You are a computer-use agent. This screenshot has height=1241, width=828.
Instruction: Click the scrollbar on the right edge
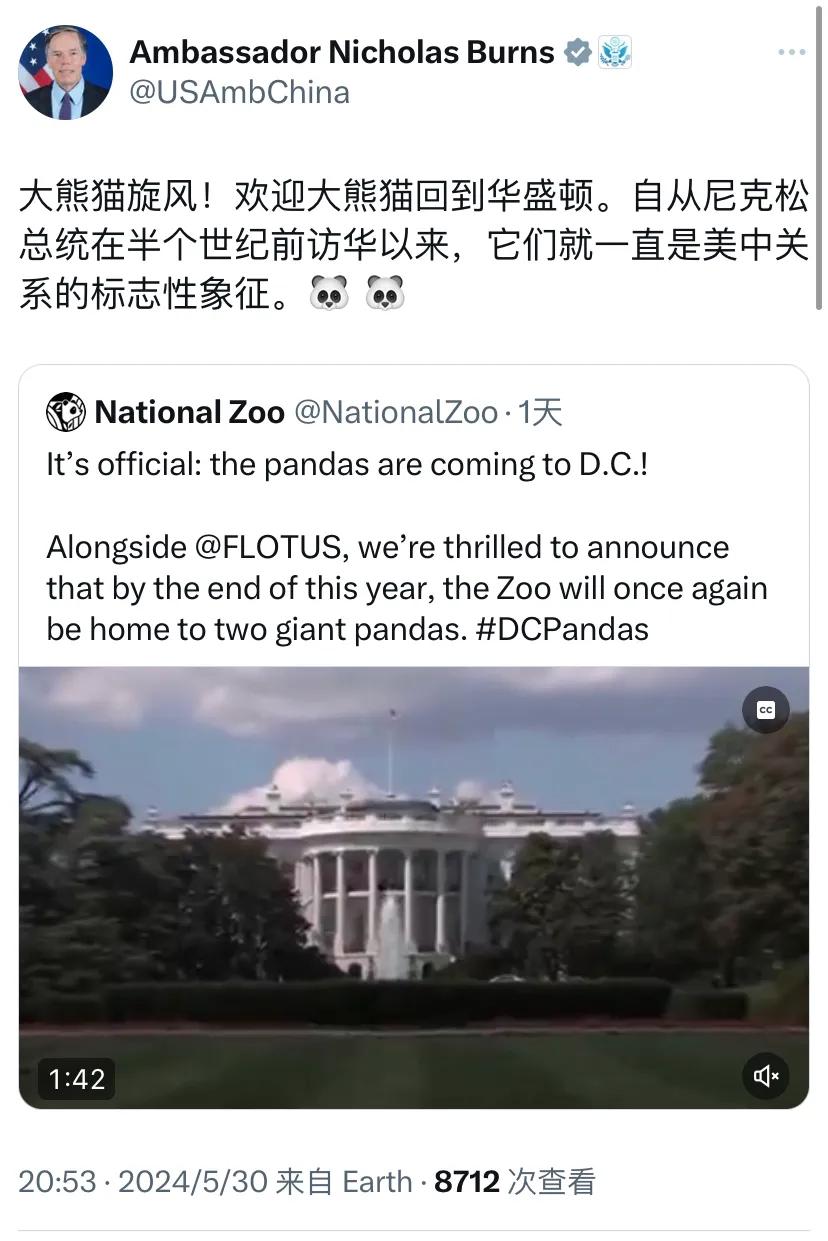[821, 160]
